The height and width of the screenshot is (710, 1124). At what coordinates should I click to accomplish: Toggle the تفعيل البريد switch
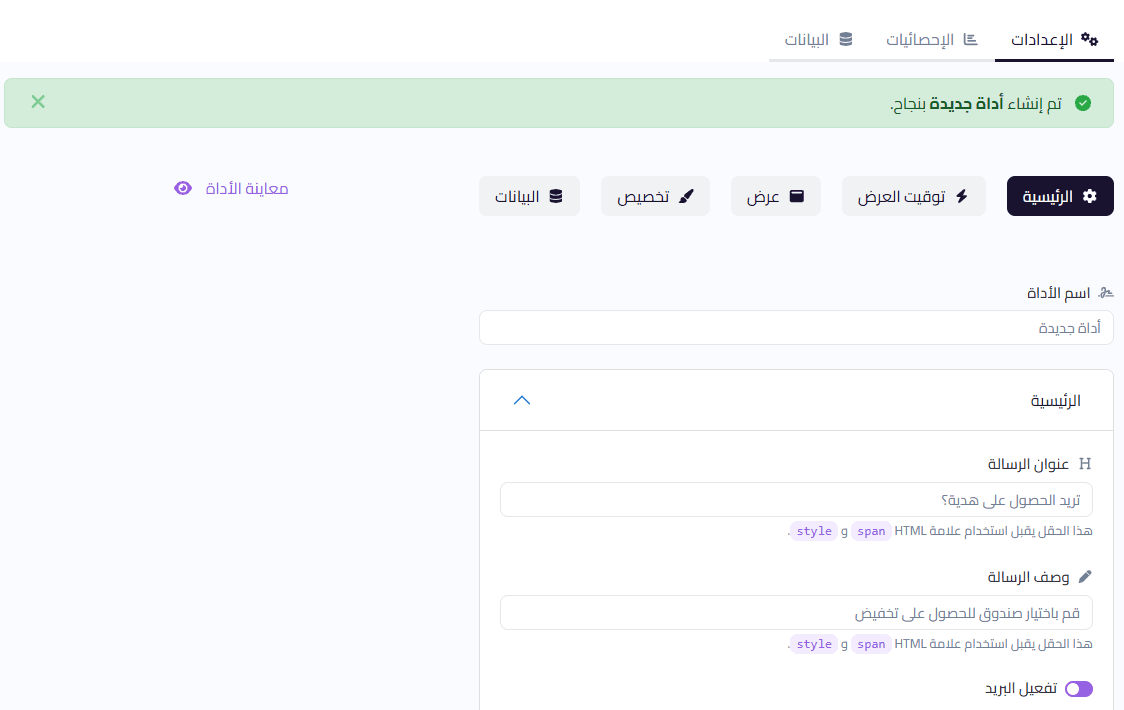click(1079, 689)
